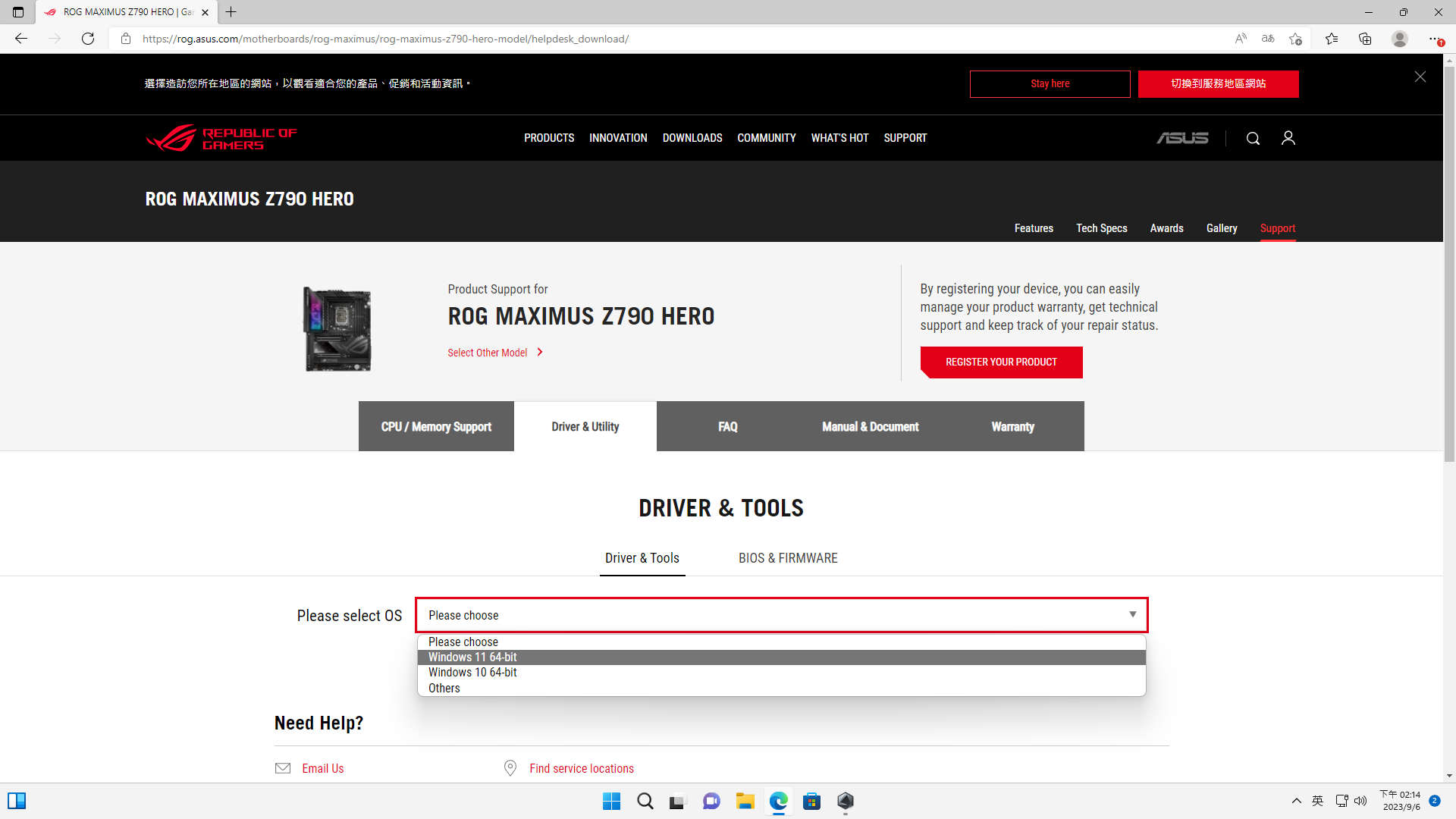Viewport: 1456px width, 819px height.
Task: Click REGISTER YOUR PRODUCT button
Action: click(1001, 362)
